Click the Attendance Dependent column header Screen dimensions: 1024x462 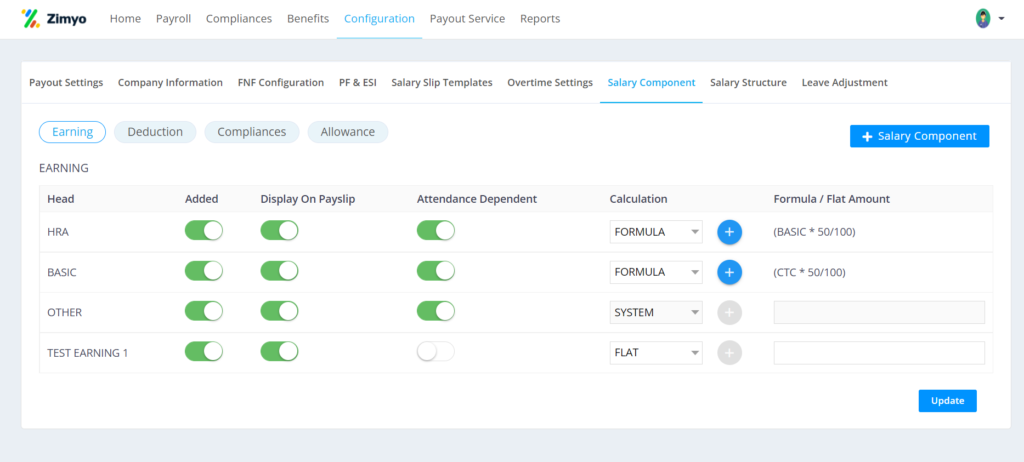coord(477,199)
